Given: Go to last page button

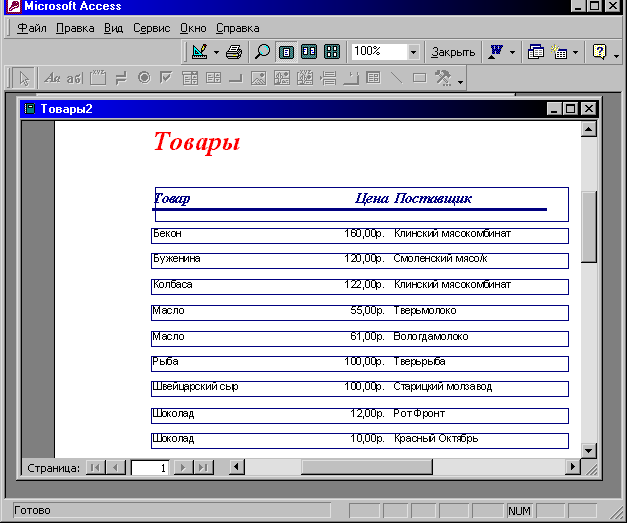Looking at the screenshot, I should pos(204,467).
